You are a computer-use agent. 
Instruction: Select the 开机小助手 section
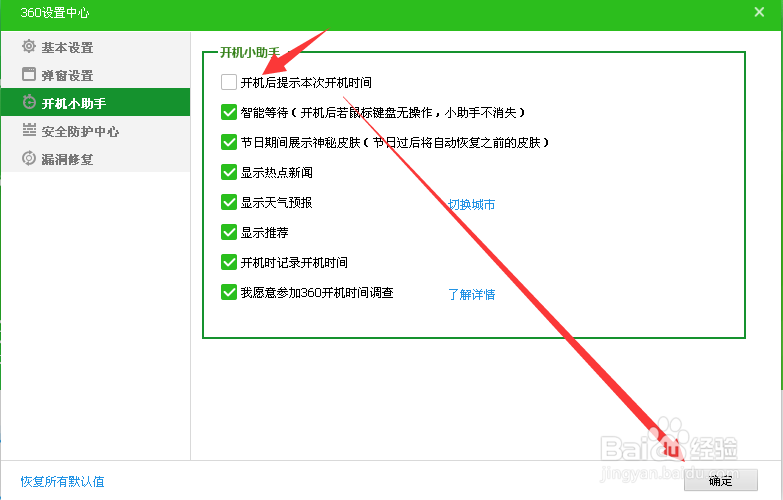[95, 102]
